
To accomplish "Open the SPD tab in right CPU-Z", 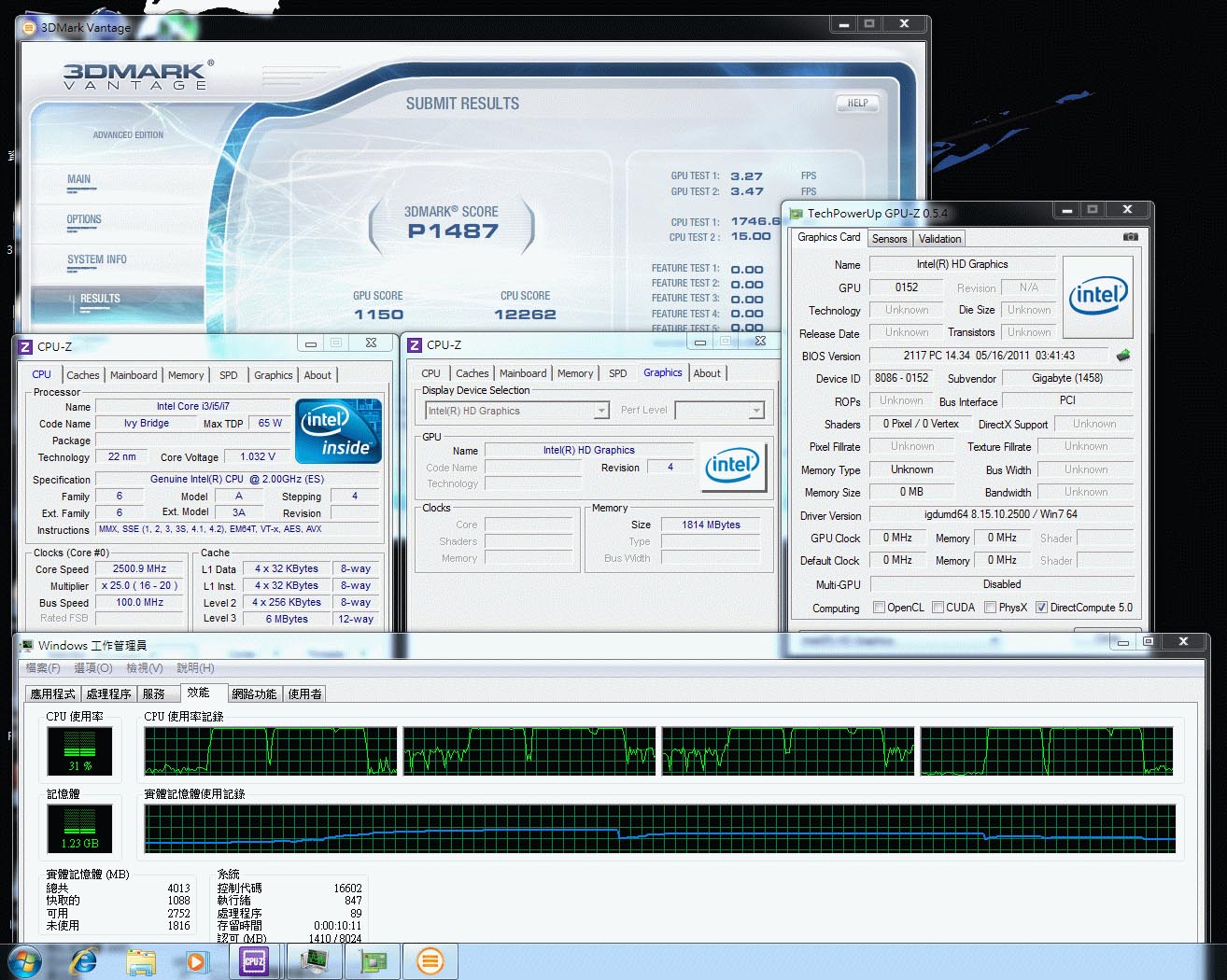I will pos(618,373).
